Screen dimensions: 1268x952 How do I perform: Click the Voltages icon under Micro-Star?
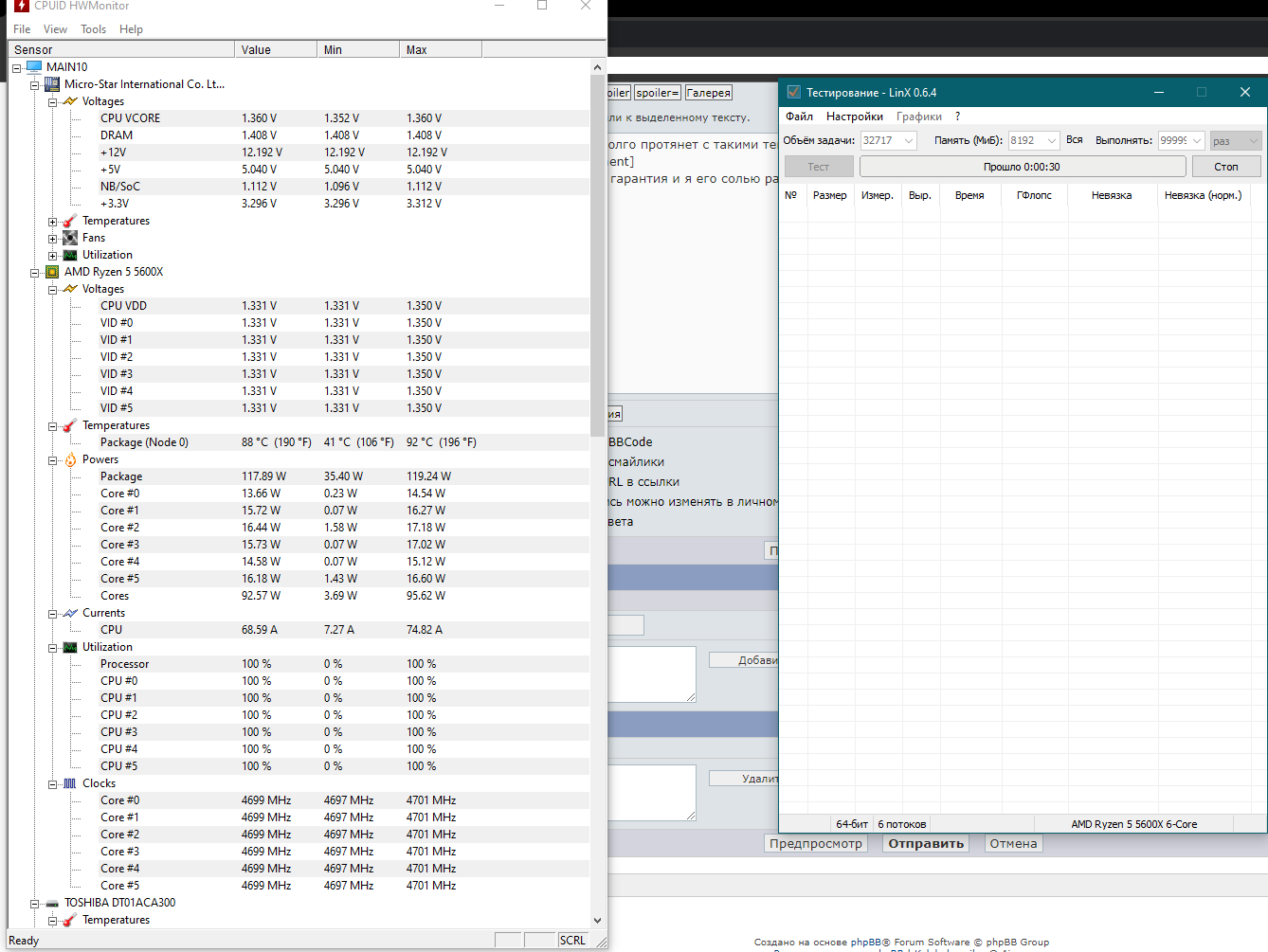point(70,101)
